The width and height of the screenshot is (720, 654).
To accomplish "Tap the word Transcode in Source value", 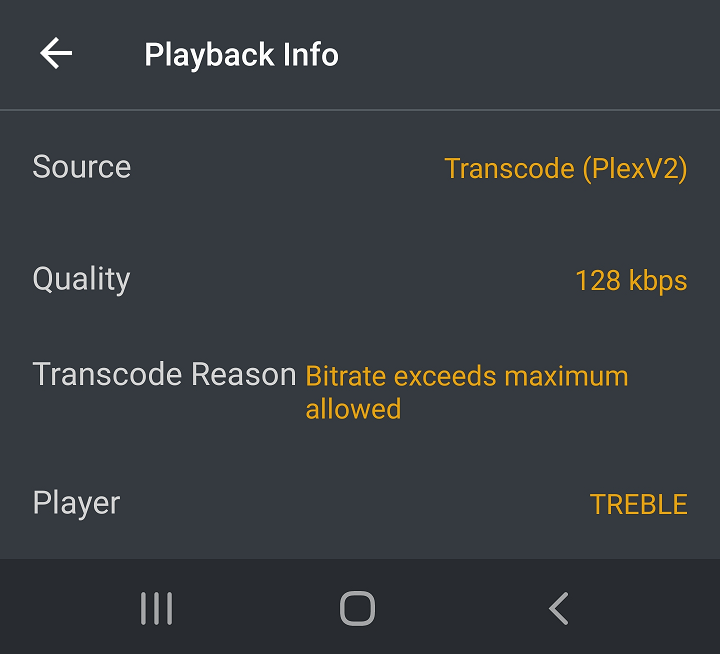I will 509,168.
